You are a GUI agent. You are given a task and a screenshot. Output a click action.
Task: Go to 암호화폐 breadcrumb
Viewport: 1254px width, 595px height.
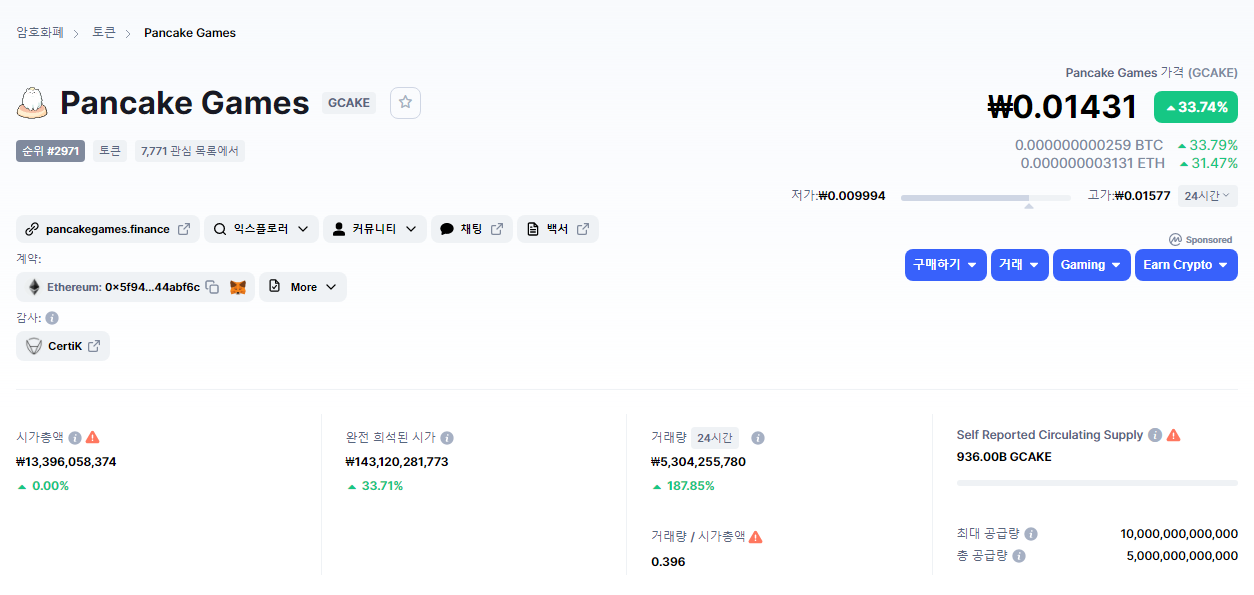coord(40,33)
